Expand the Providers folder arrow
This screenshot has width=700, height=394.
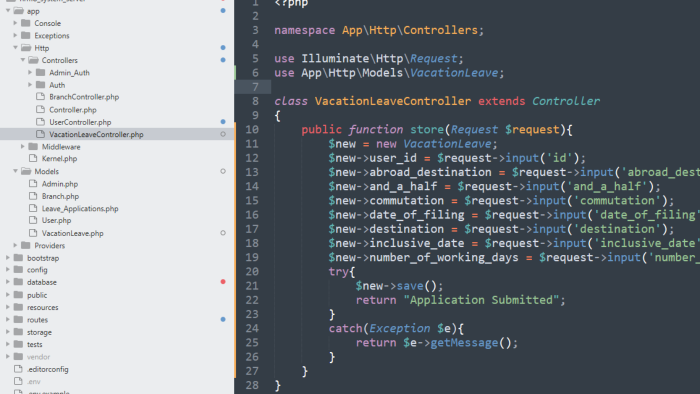pos(15,245)
